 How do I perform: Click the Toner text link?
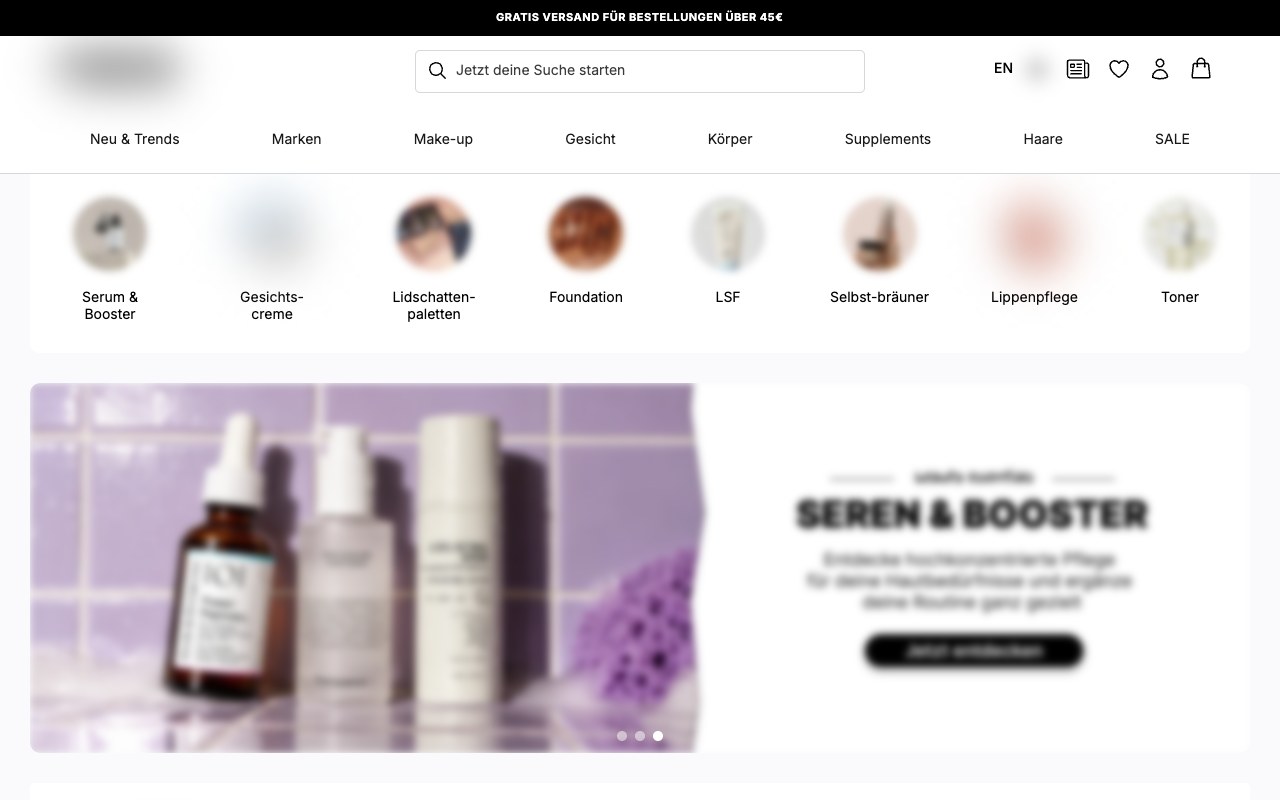(1180, 297)
